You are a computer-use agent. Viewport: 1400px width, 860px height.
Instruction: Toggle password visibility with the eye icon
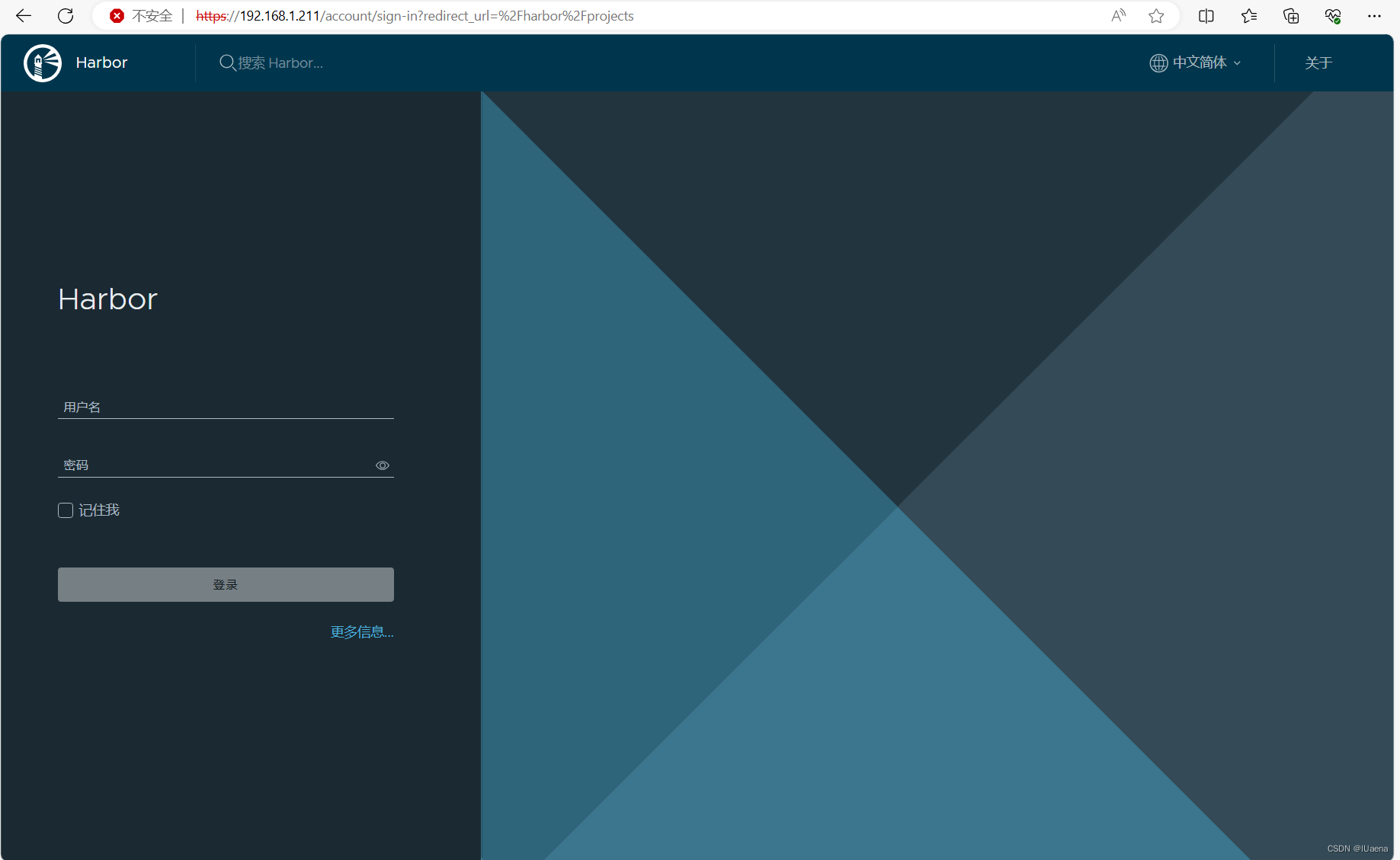pos(383,465)
